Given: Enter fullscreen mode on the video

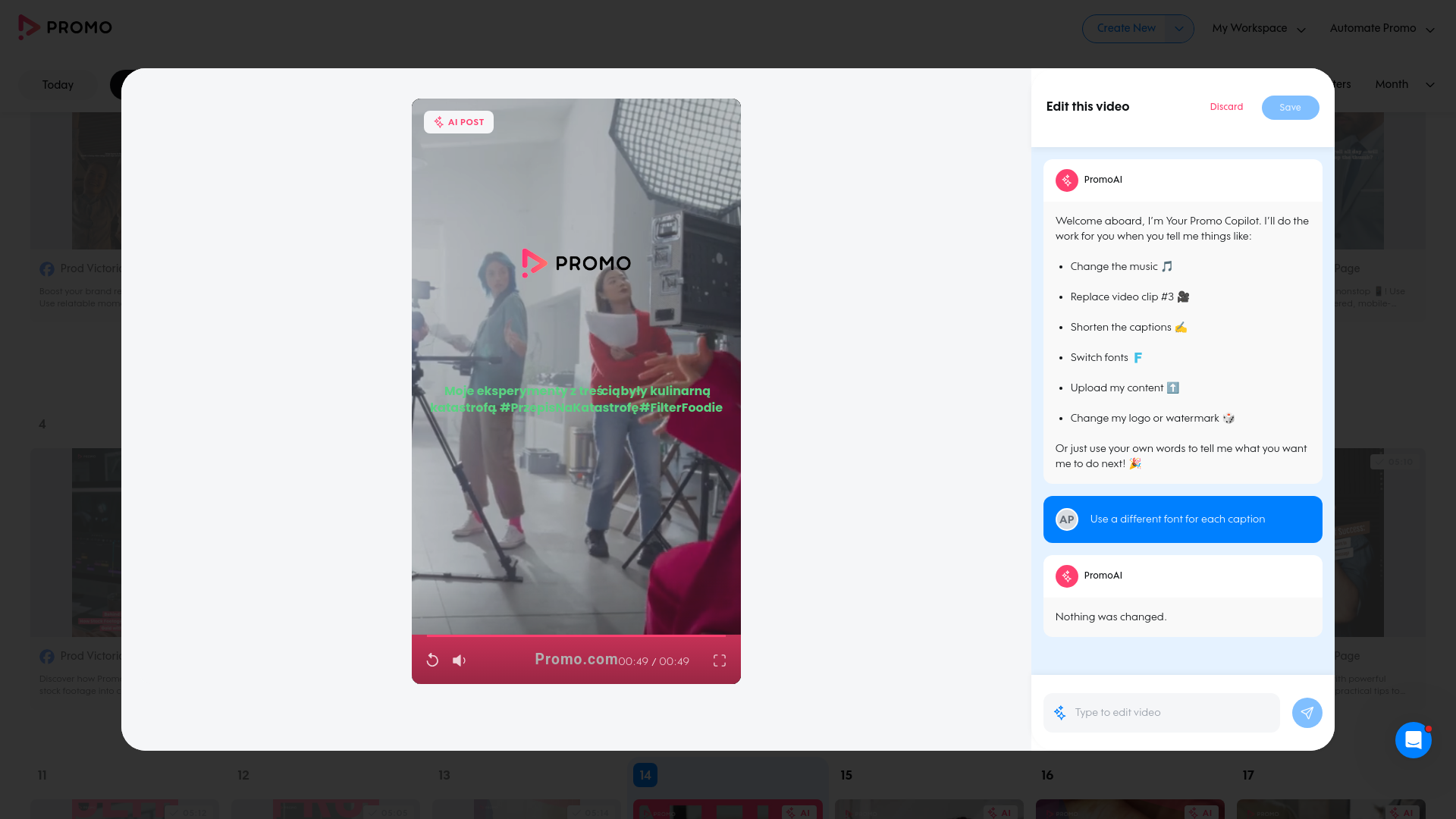Looking at the screenshot, I should click(720, 661).
